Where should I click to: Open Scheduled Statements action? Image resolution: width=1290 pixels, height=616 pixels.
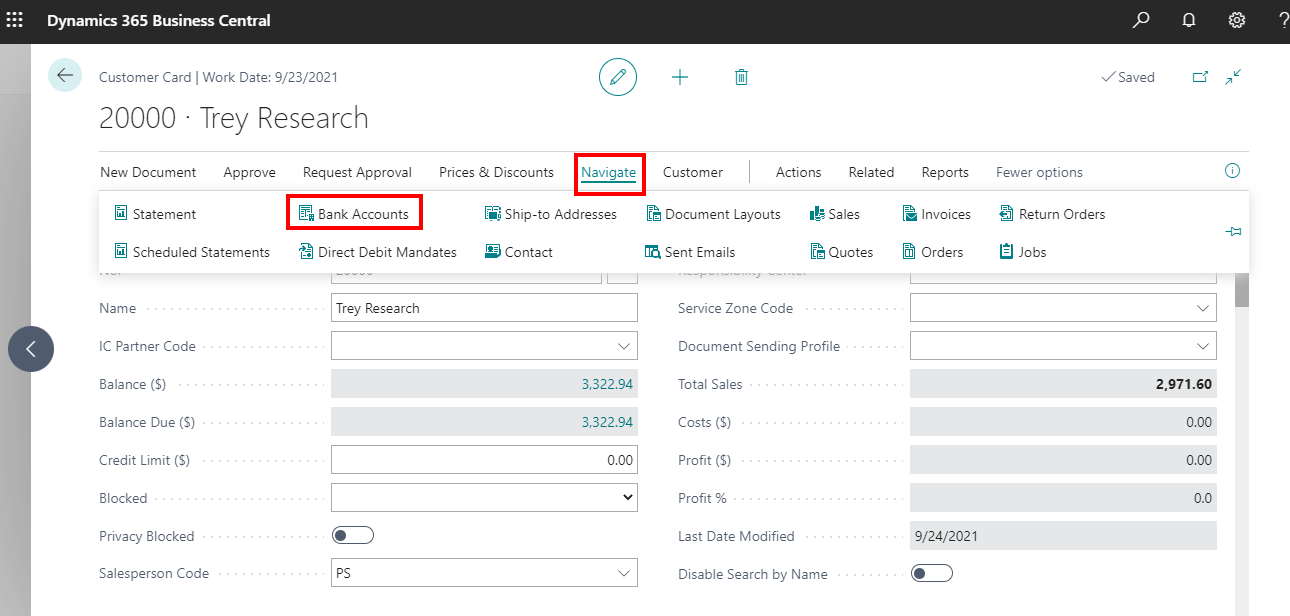pyautogui.click(x=192, y=252)
